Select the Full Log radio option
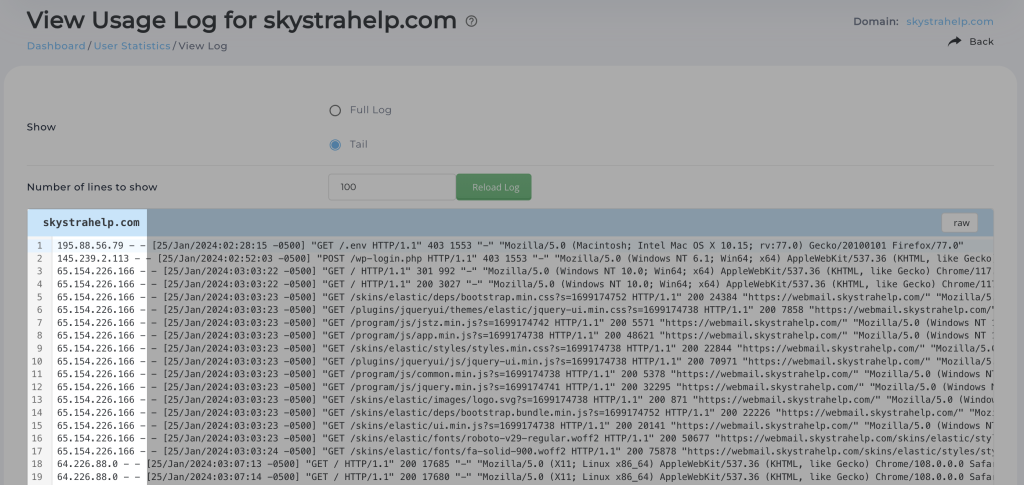Screen dimensions: 1024x485 pyautogui.click(x=335, y=110)
